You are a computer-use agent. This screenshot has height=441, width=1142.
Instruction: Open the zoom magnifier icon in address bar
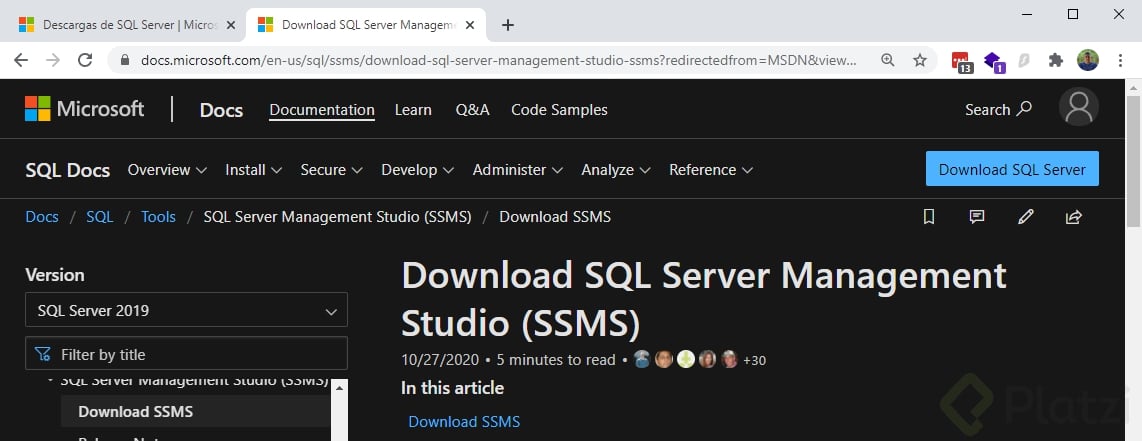(887, 60)
